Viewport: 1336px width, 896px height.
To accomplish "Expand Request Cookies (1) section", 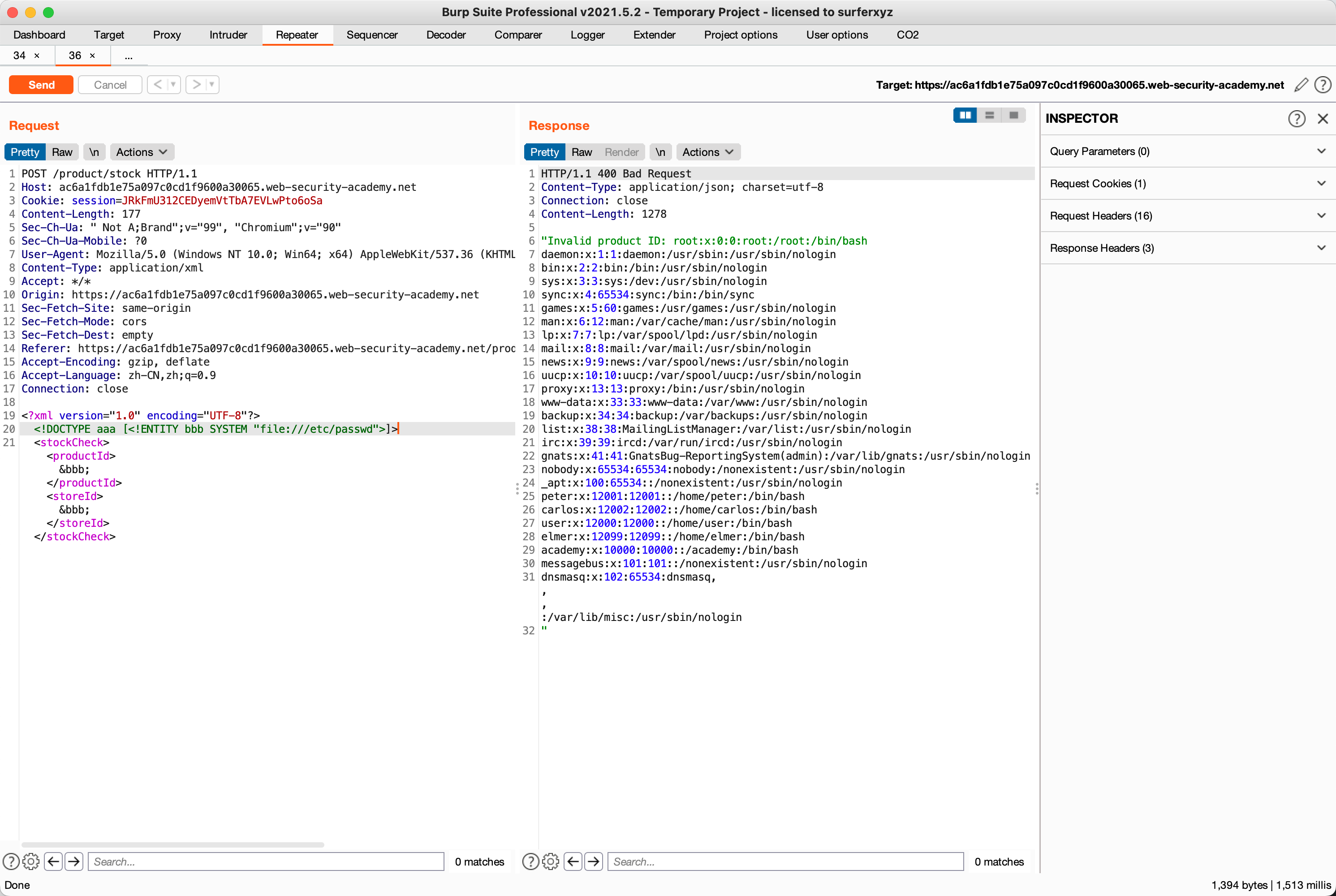I will (x=1188, y=183).
